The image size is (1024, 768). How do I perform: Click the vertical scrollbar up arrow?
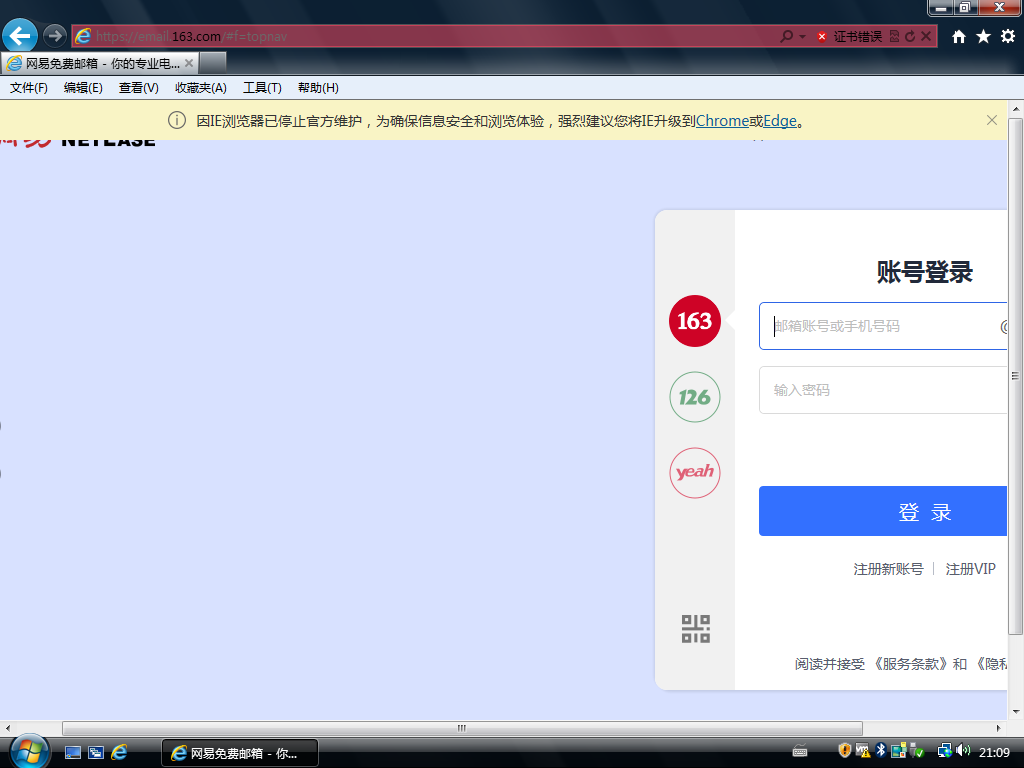point(1016,108)
